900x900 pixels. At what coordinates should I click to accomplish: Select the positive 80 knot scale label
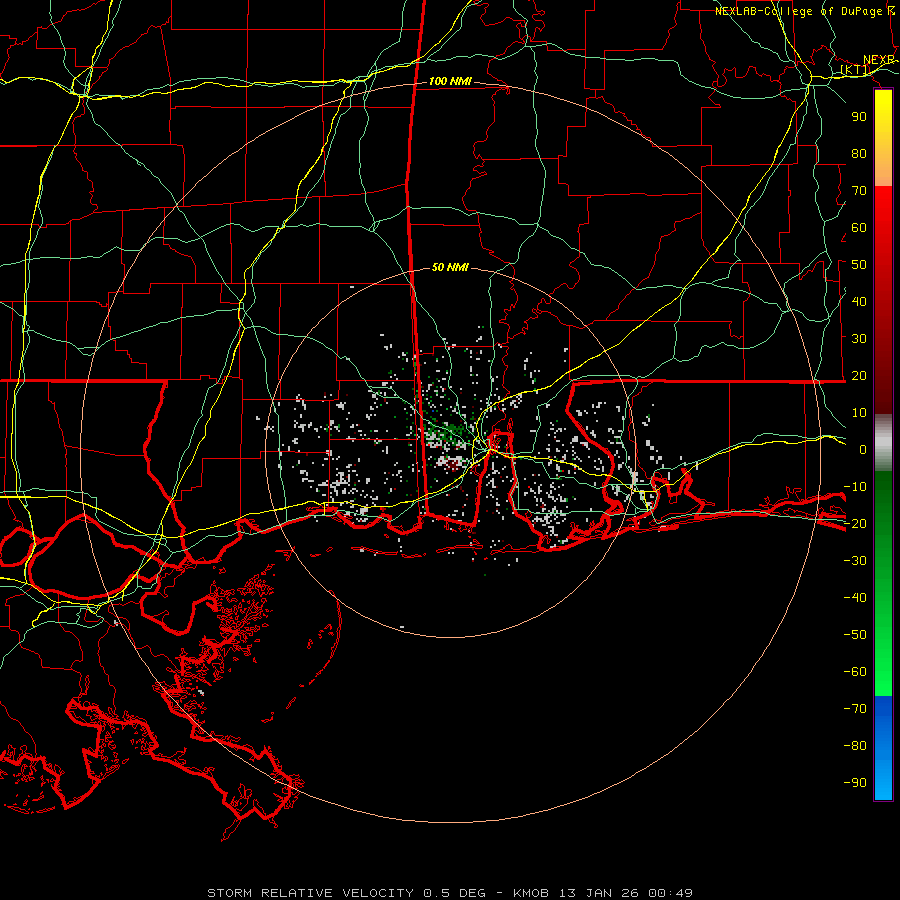[859, 153]
